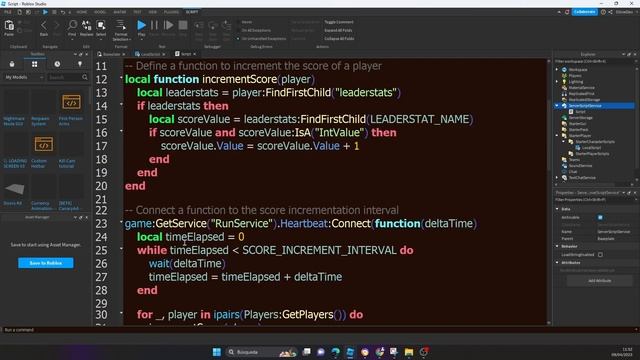Switch to the HOME ribbon tab

(x=82, y=12)
